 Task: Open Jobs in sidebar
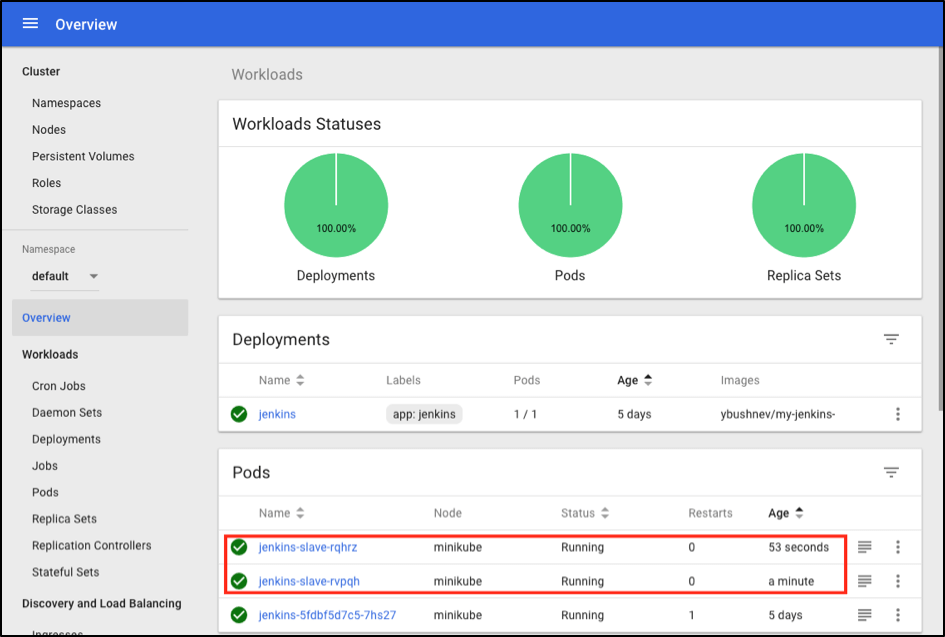tap(45, 465)
